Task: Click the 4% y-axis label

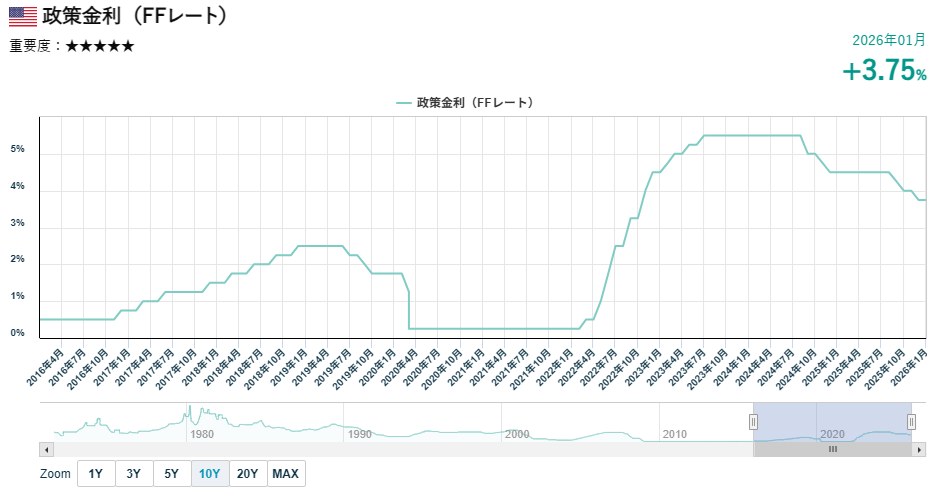Action: (x=17, y=186)
